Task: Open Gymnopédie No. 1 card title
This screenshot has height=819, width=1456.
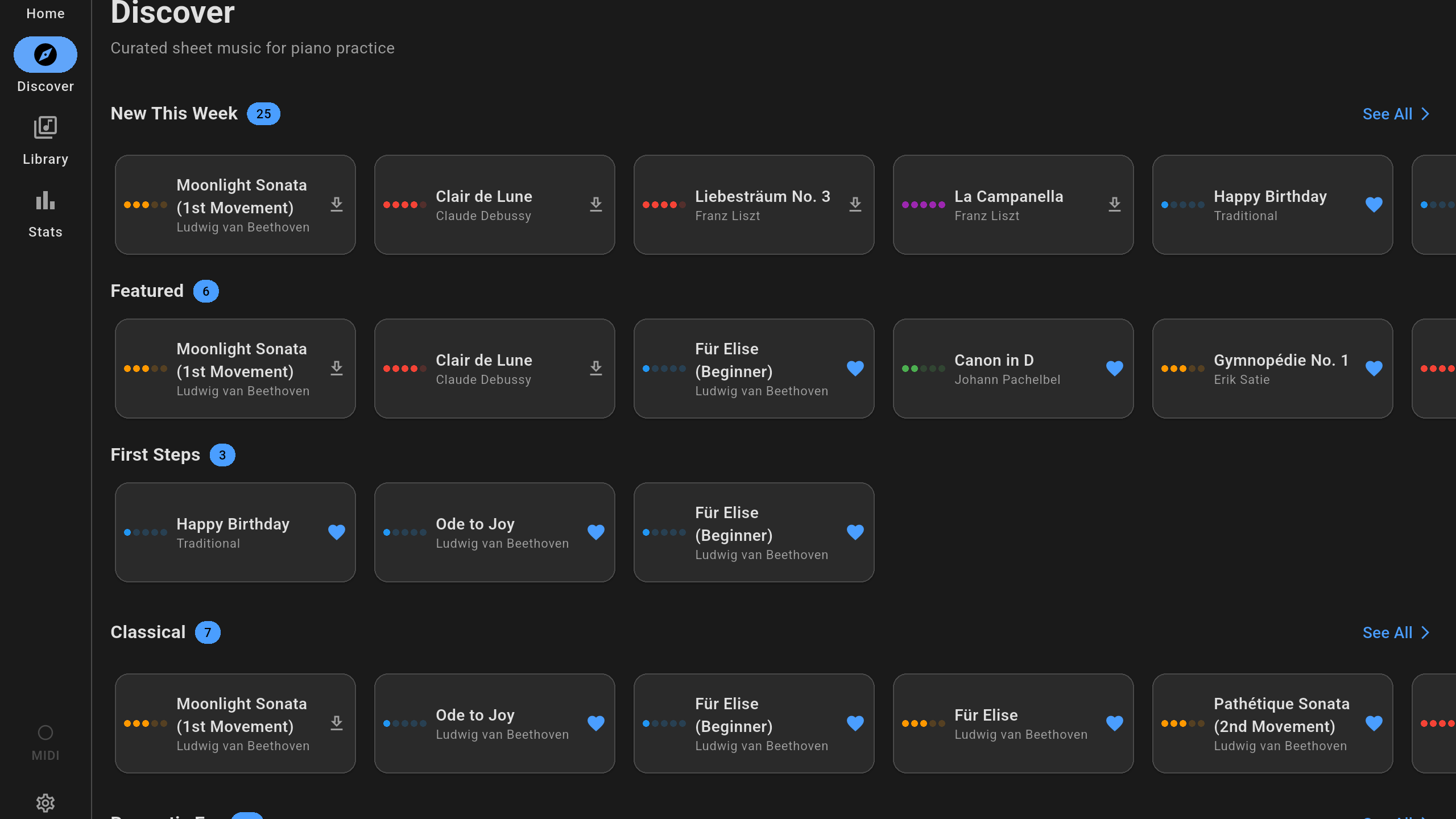Action: point(1281,360)
